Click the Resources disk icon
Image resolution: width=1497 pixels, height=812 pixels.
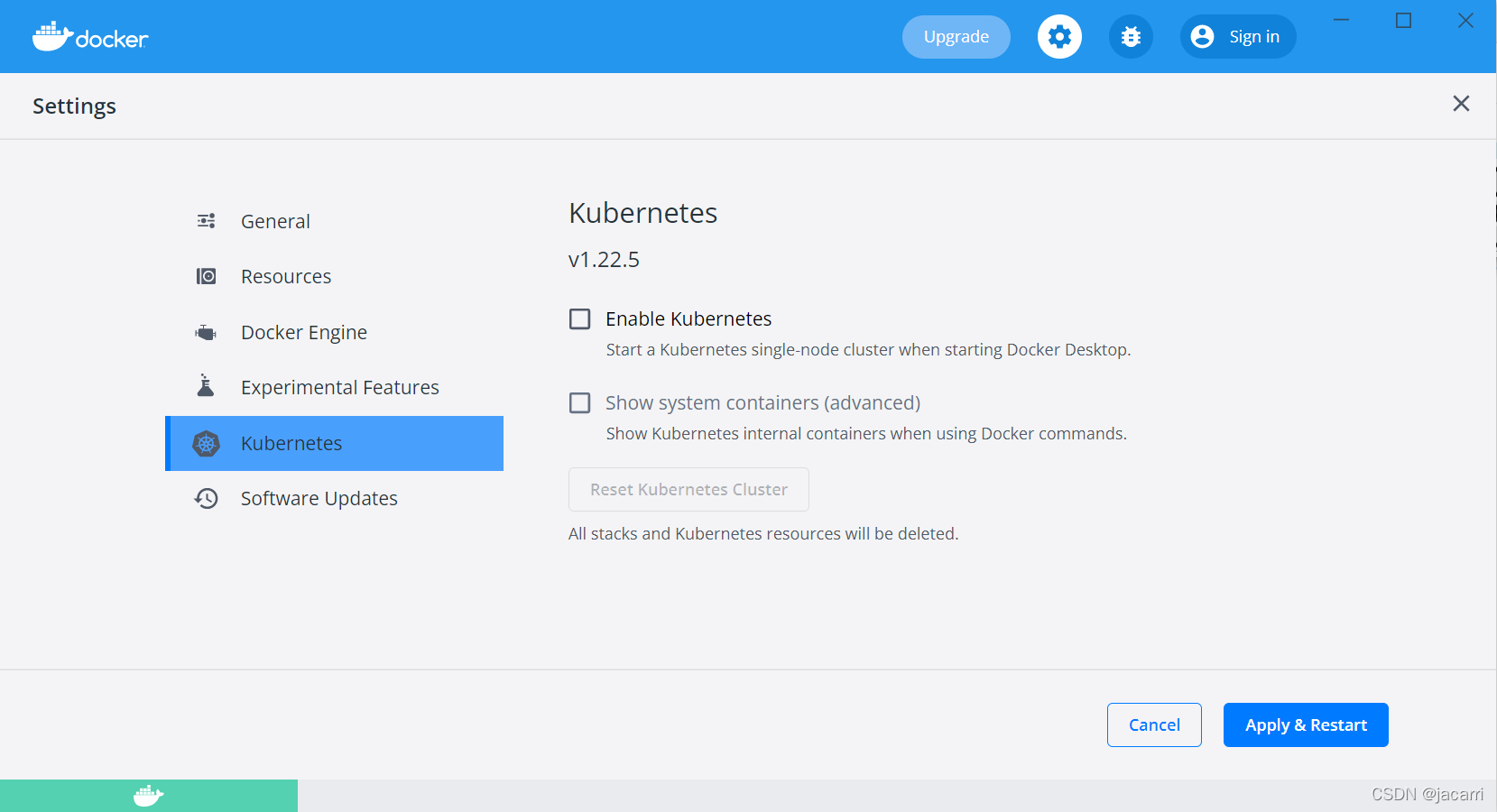206,276
